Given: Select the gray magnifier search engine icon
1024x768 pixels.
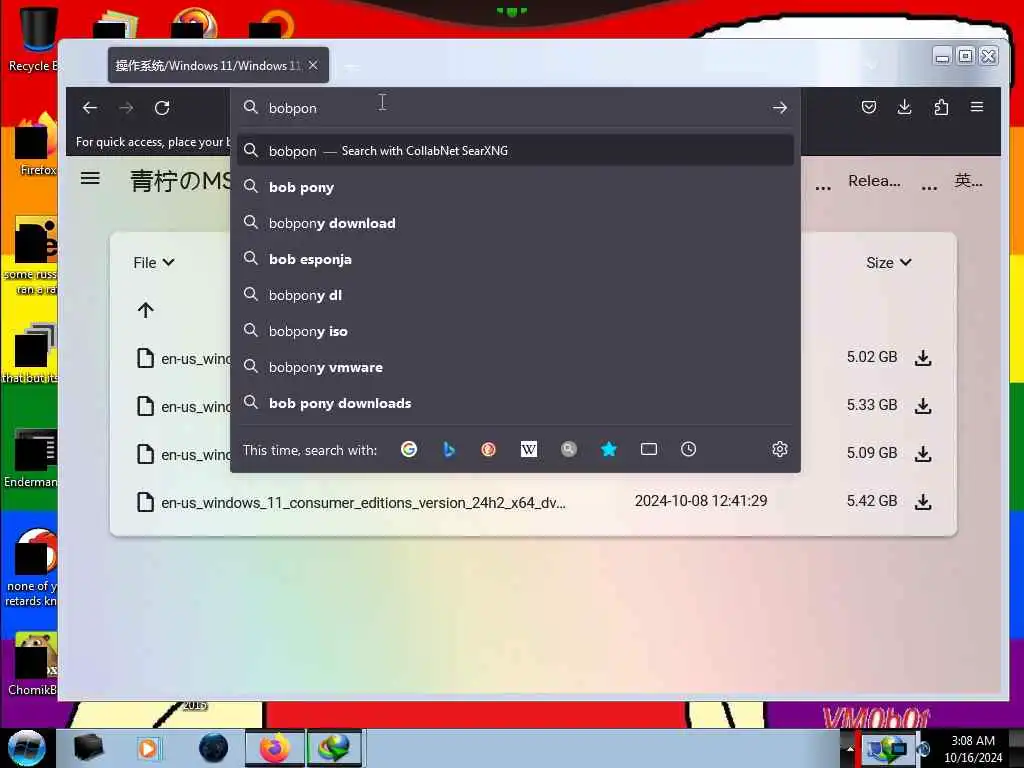Looking at the screenshot, I should click(569, 449).
